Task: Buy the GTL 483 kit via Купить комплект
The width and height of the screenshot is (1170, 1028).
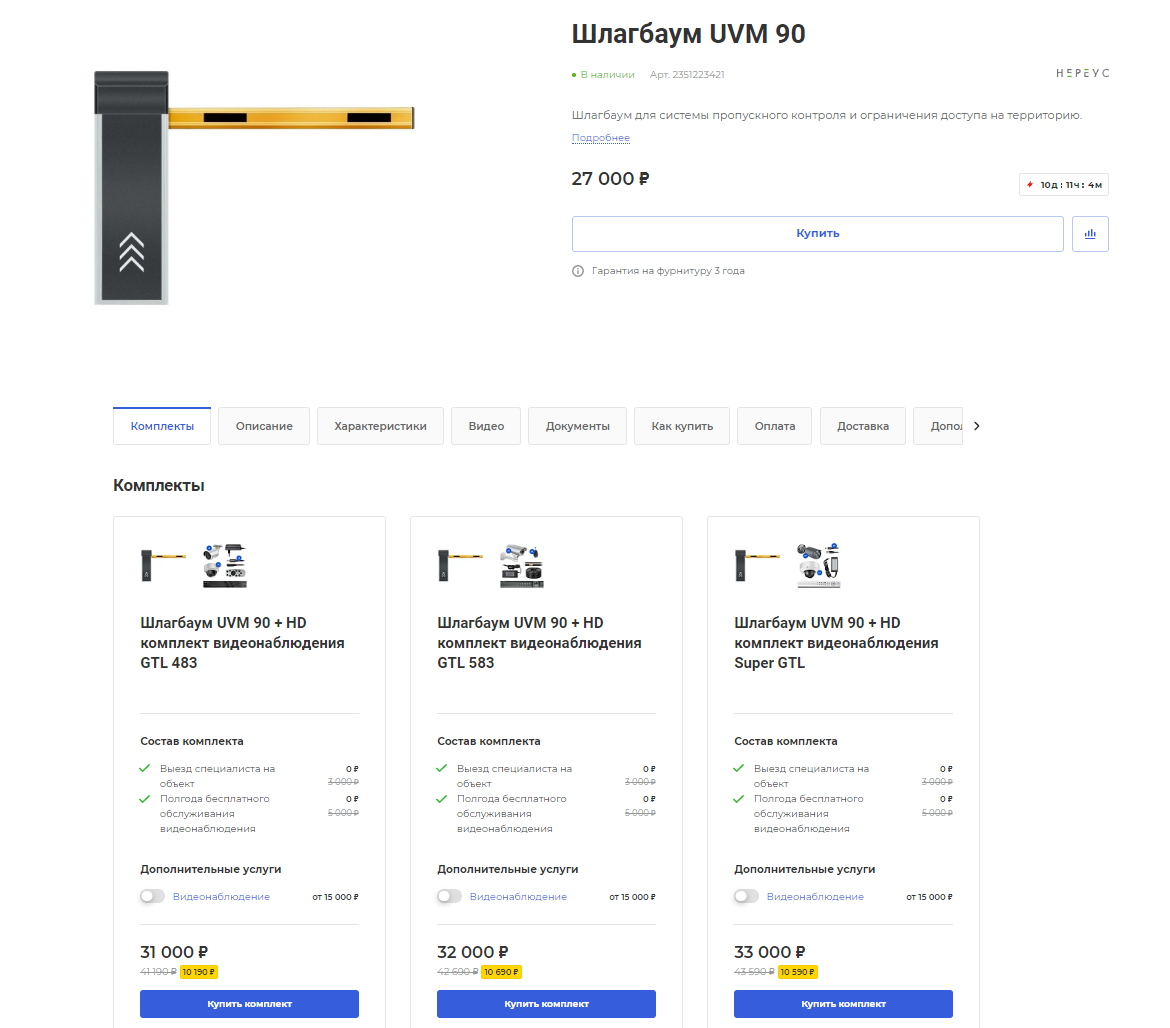Action: [249, 1004]
